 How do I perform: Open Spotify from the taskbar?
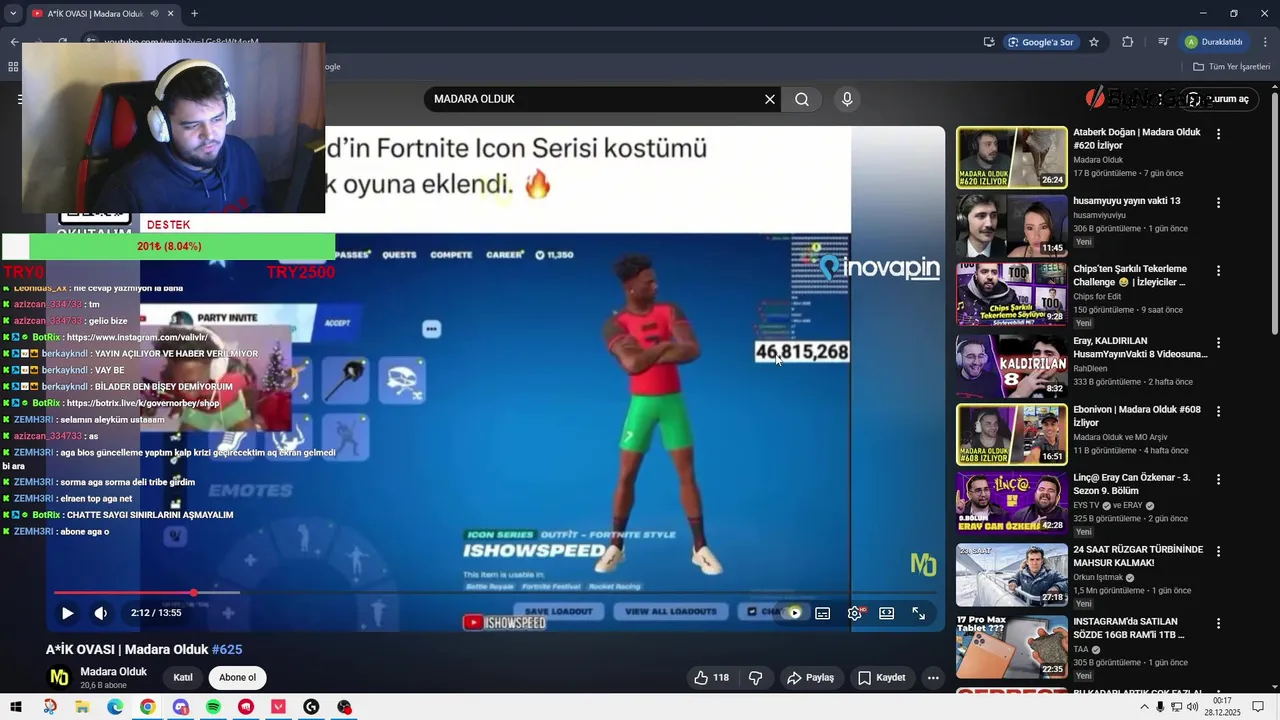point(213,707)
